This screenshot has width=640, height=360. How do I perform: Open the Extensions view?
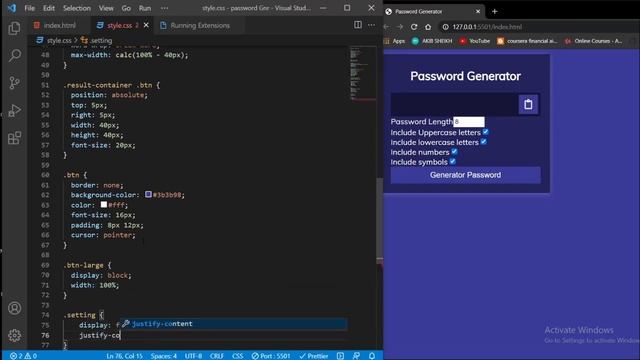(14, 138)
